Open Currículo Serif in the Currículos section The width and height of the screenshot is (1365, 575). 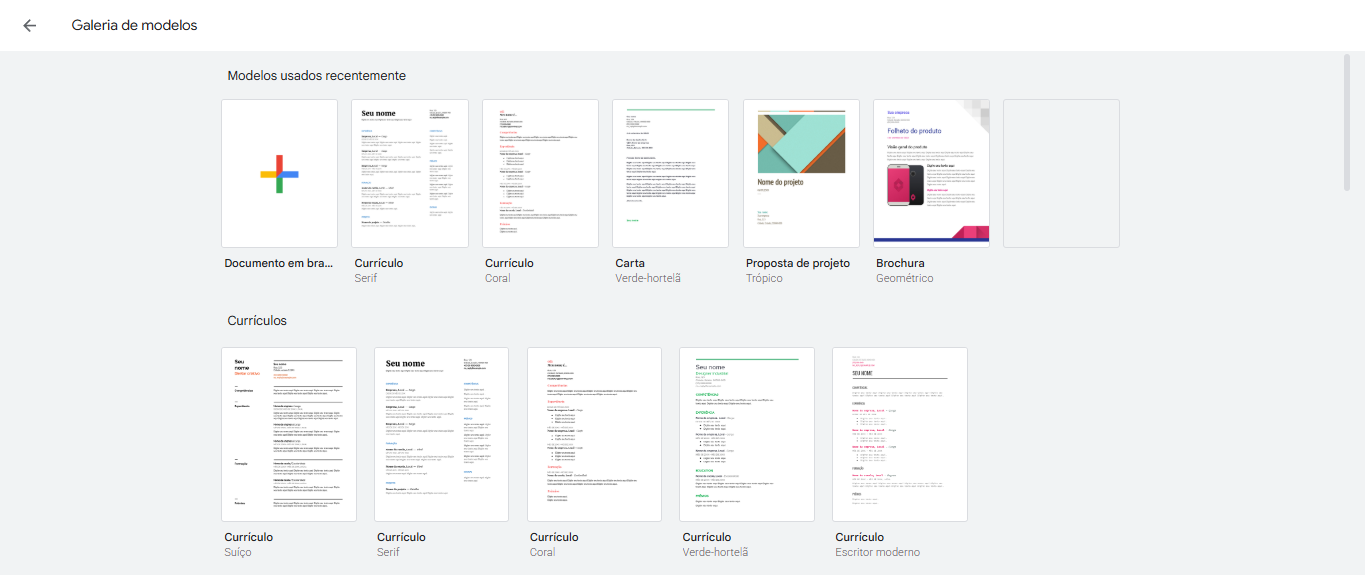tap(441, 434)
